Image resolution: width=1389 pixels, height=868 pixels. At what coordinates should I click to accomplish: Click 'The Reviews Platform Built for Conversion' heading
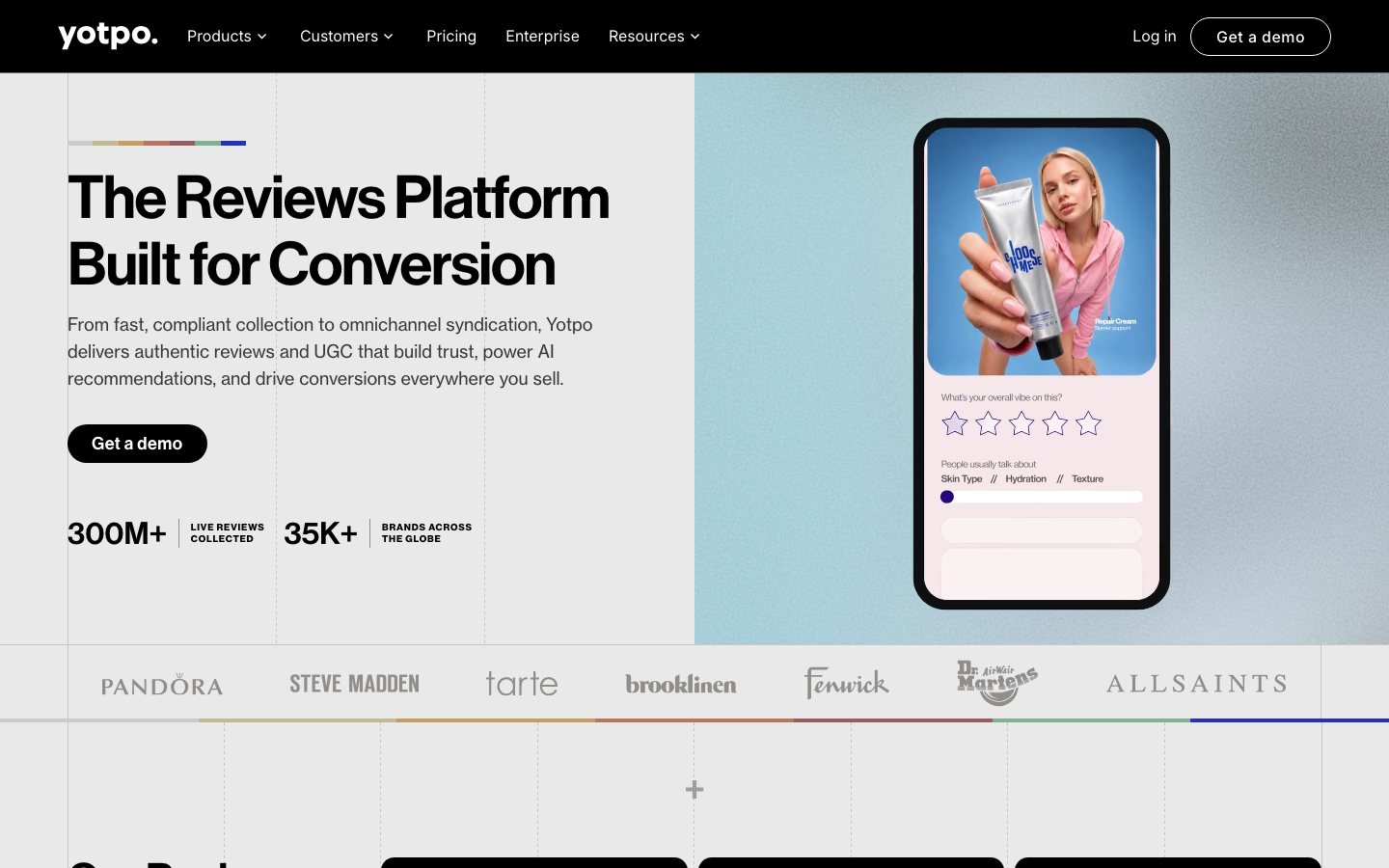(339, 231)
